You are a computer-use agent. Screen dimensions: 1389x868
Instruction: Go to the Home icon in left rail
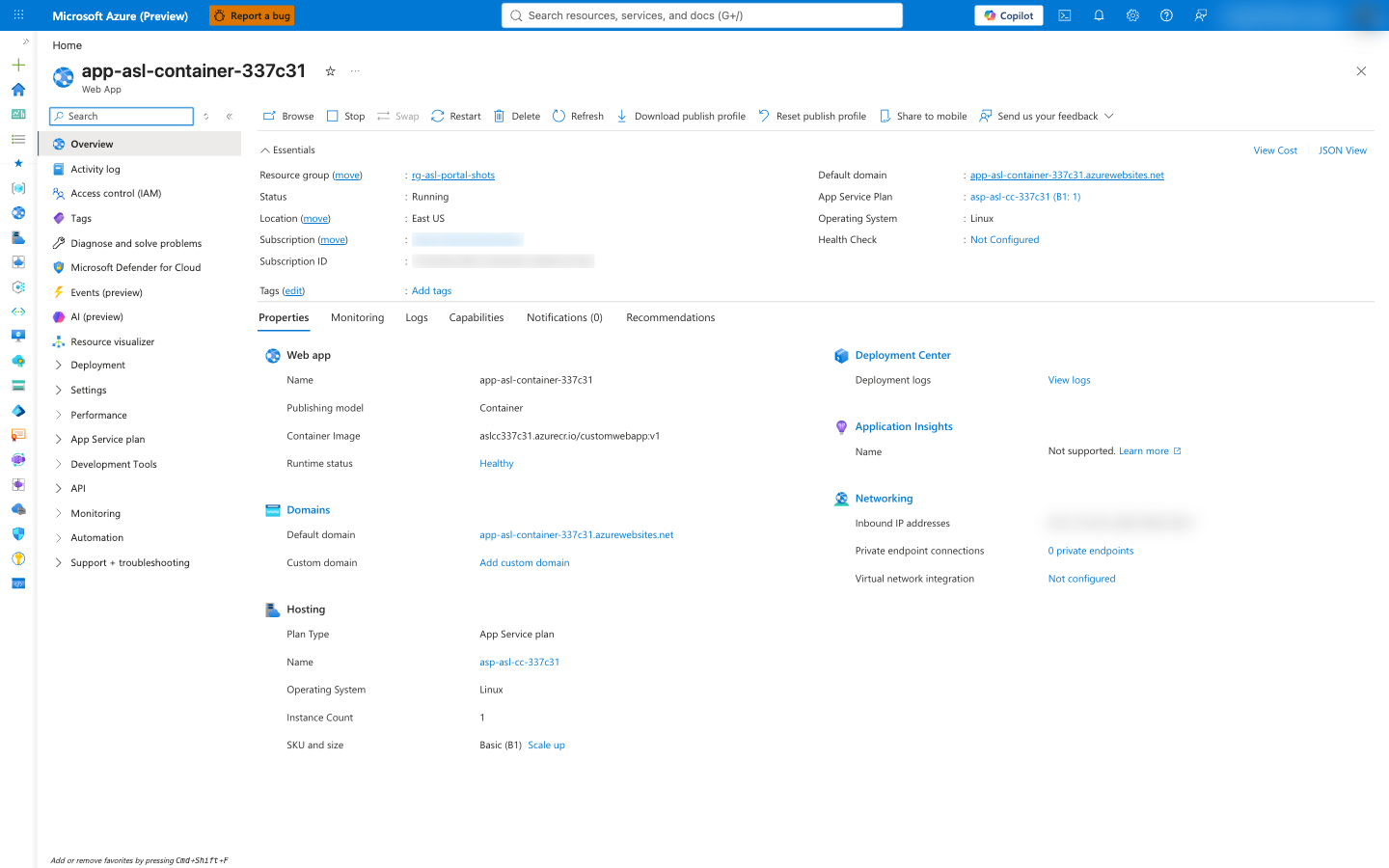tap(18, 90)
